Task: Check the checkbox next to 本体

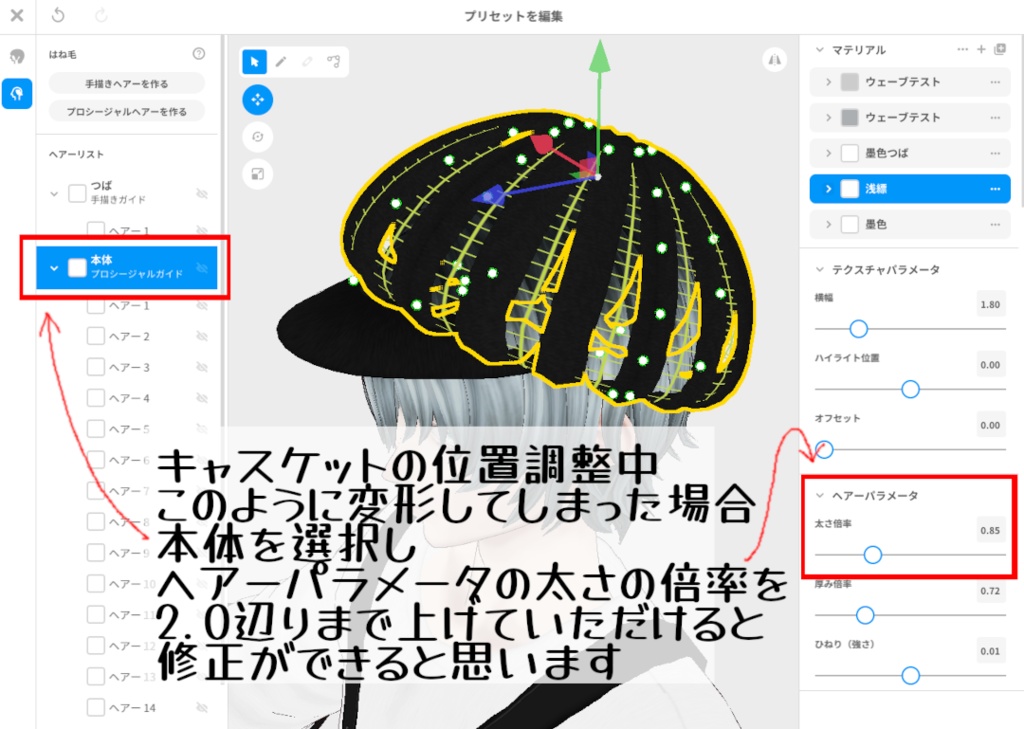Action: click(77, 267)
